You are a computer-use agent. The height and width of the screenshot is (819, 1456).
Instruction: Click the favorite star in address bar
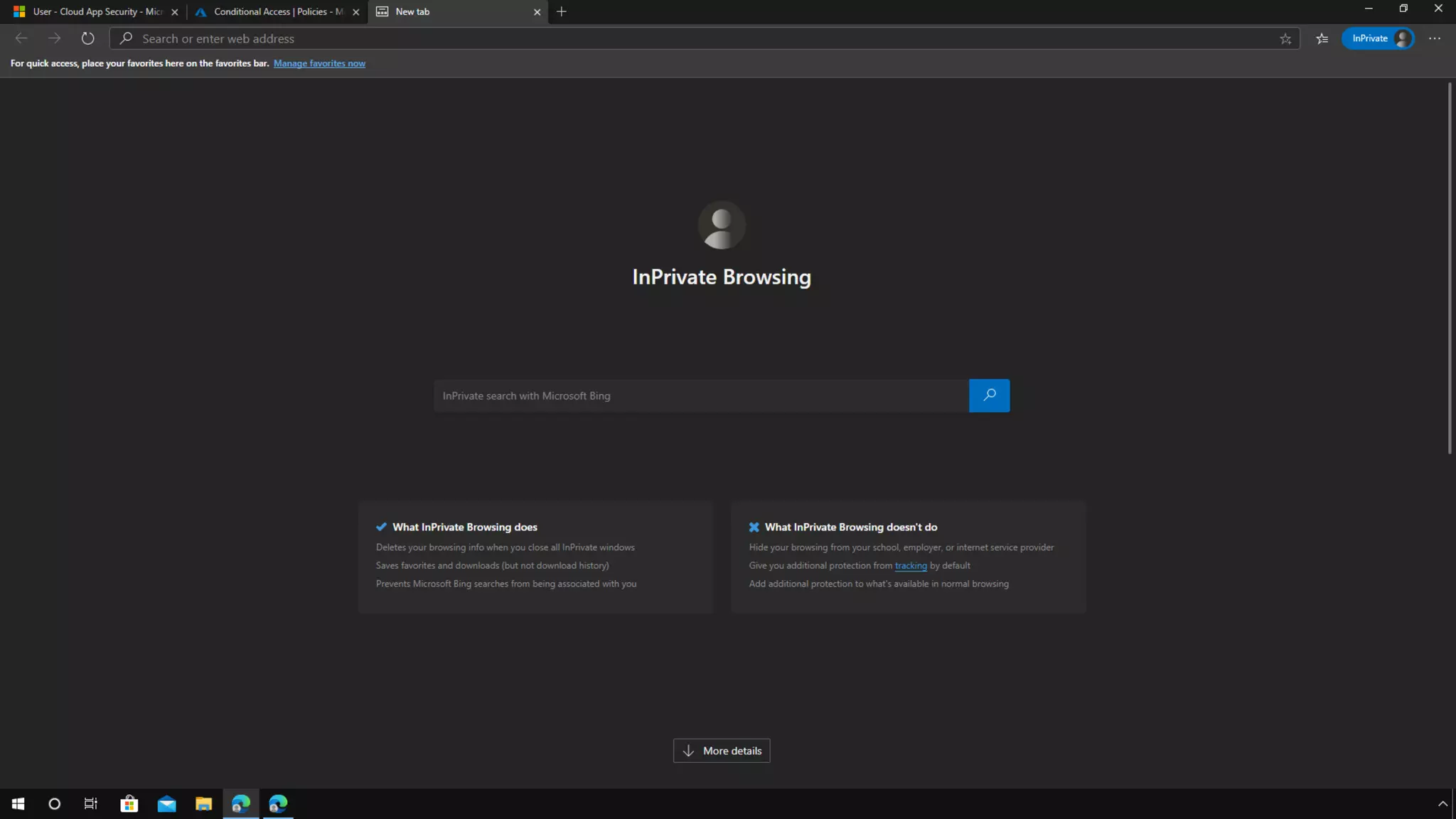coord(1285,39)
